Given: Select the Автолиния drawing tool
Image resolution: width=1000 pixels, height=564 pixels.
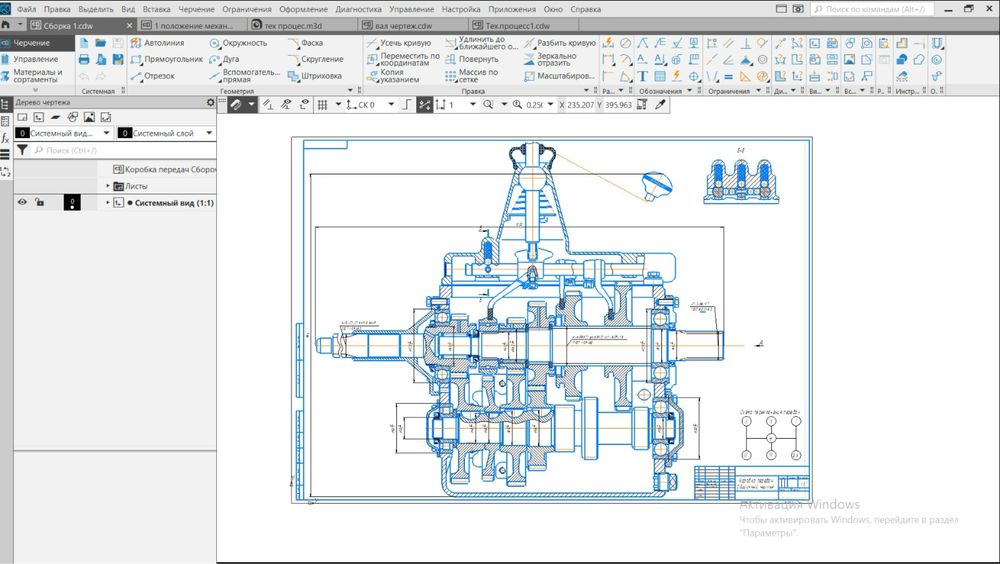Looking at the screenshot, I should click(x=158, y=43).
